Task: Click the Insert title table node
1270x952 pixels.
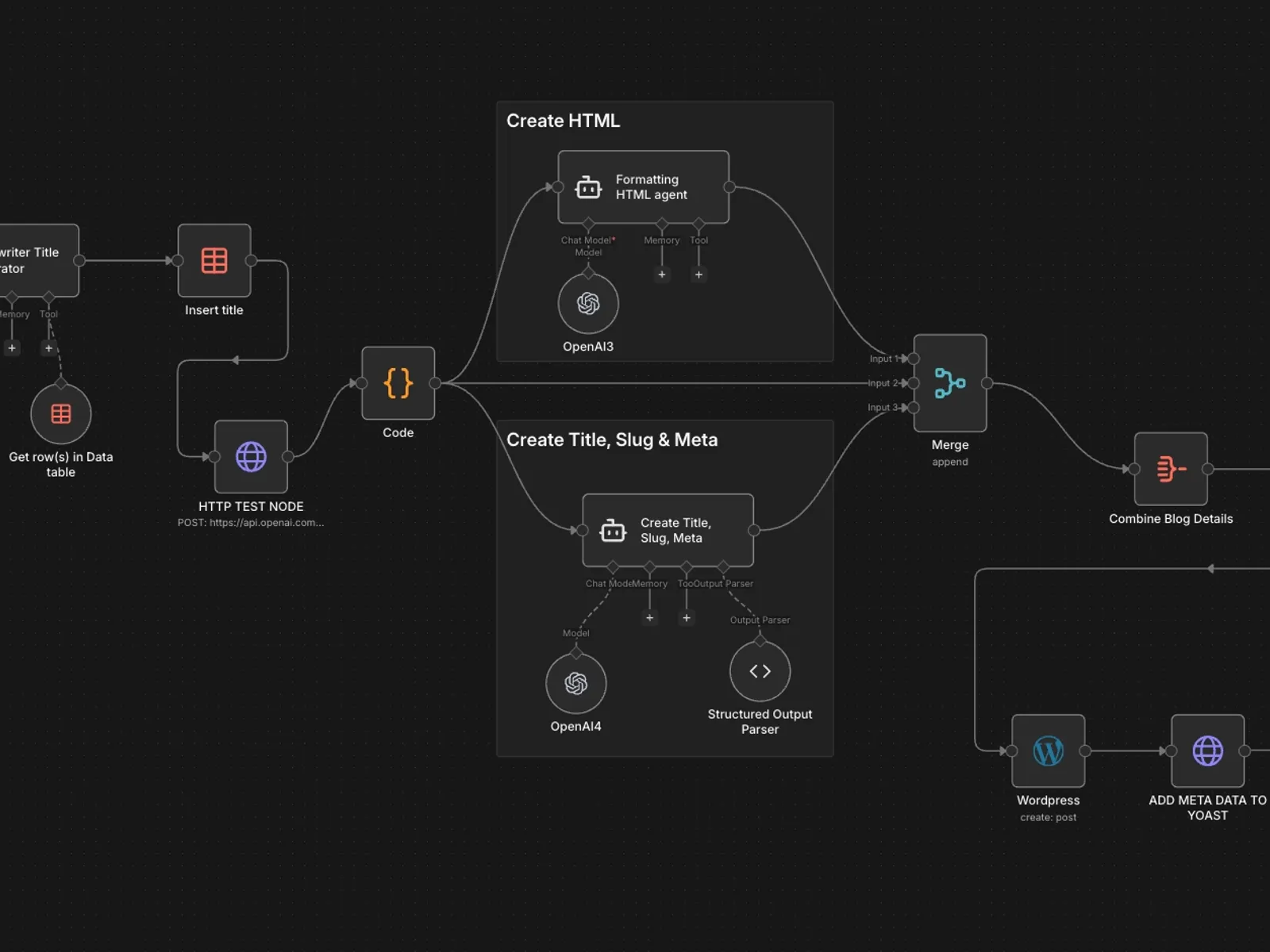Action: [x=214, y=260]
